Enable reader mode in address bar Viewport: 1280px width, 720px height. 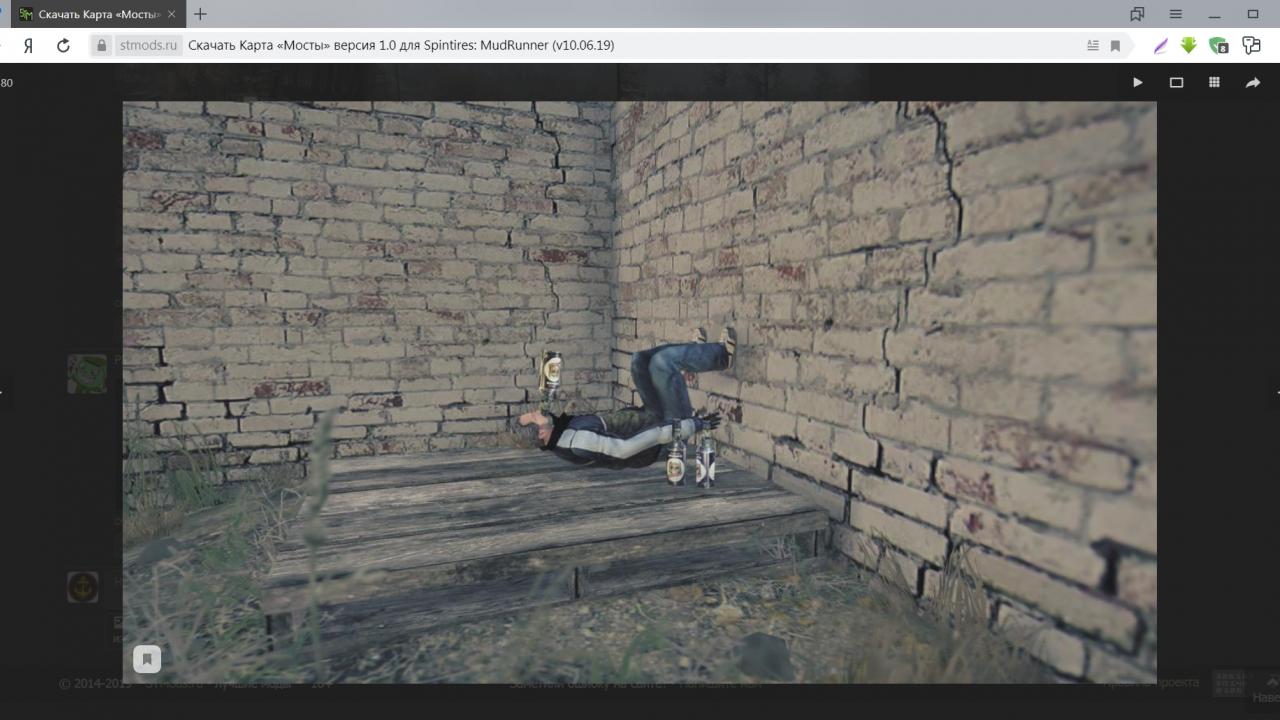pos(1092,45)
